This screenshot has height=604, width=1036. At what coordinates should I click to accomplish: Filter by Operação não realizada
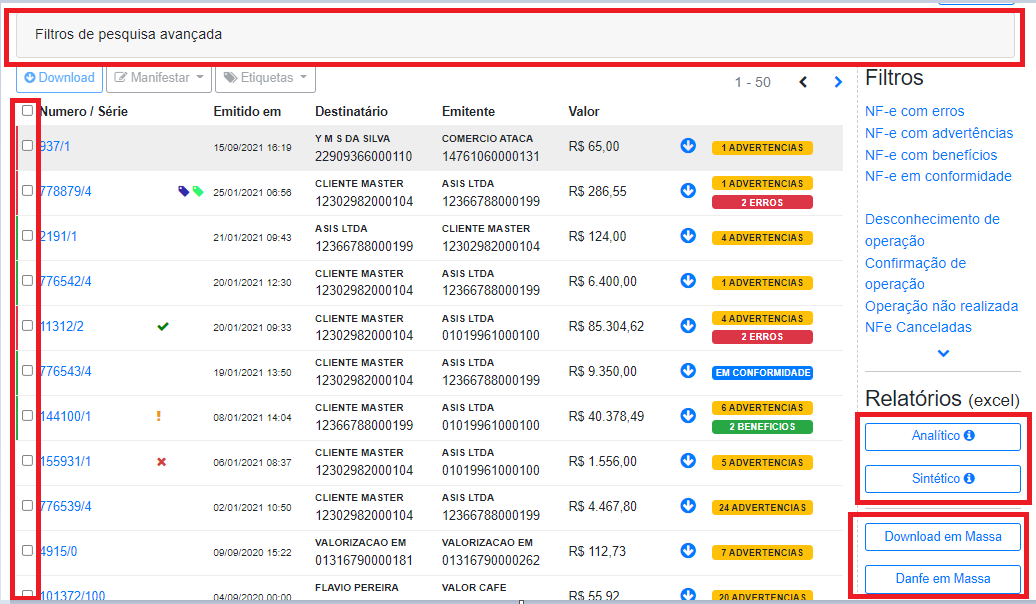[x=942, y=306]
